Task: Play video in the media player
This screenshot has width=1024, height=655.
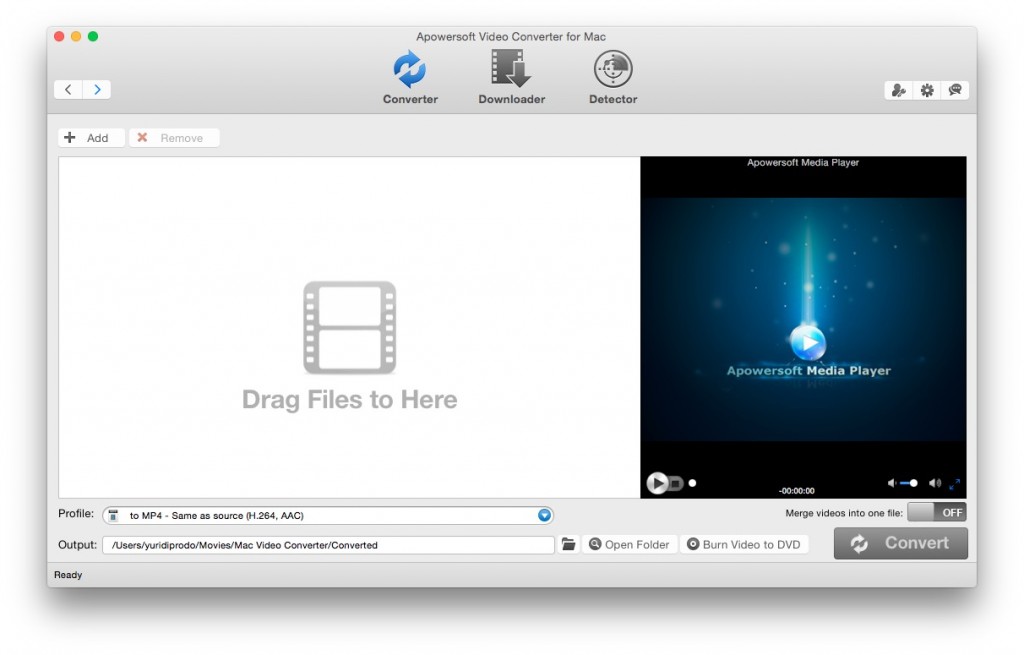Action: point(657,483)
